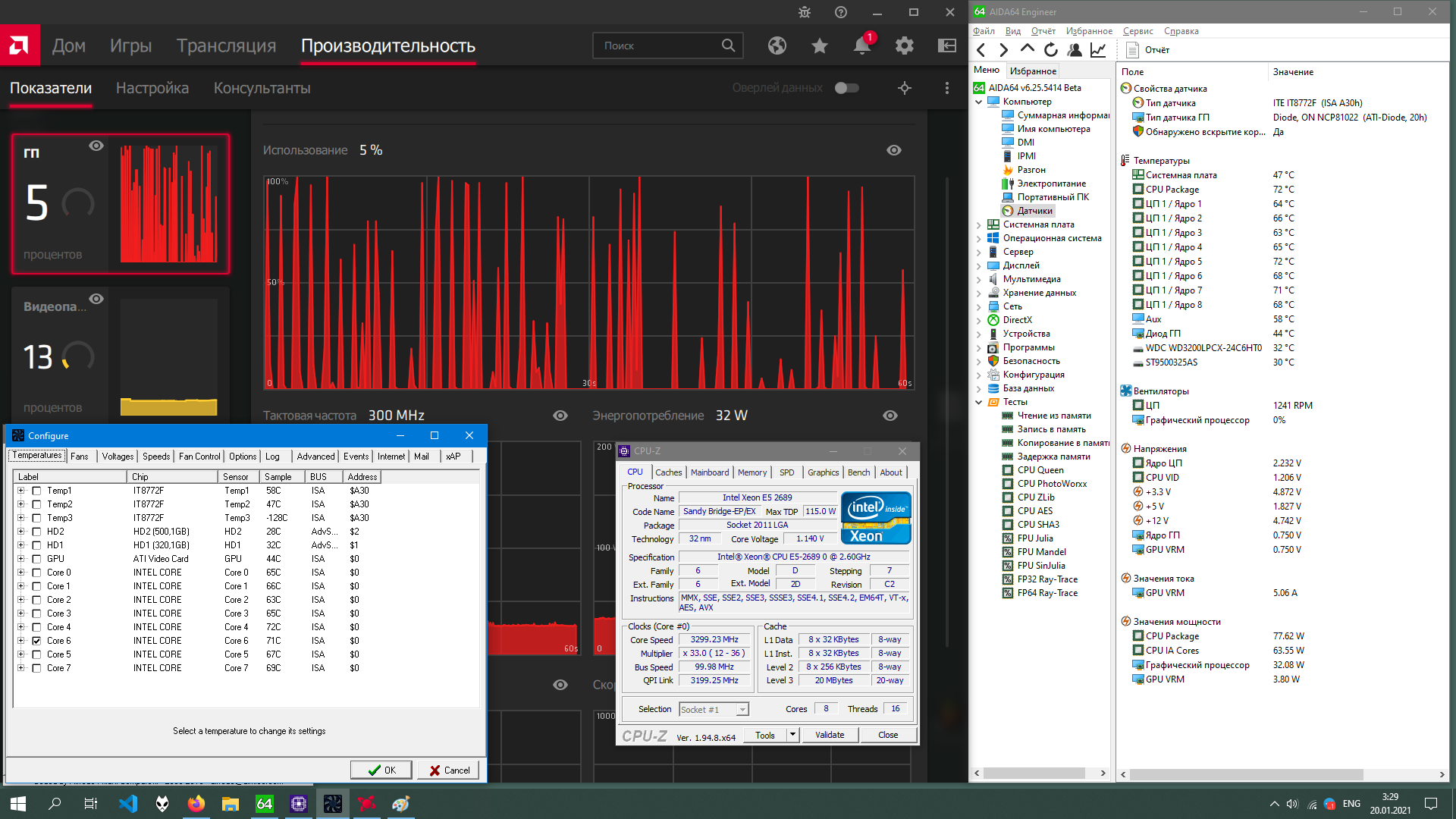Expand the Системная плата tree node
Image resolution: width=1456 pixels, height=819 pixels.
(x=978, y=224)
